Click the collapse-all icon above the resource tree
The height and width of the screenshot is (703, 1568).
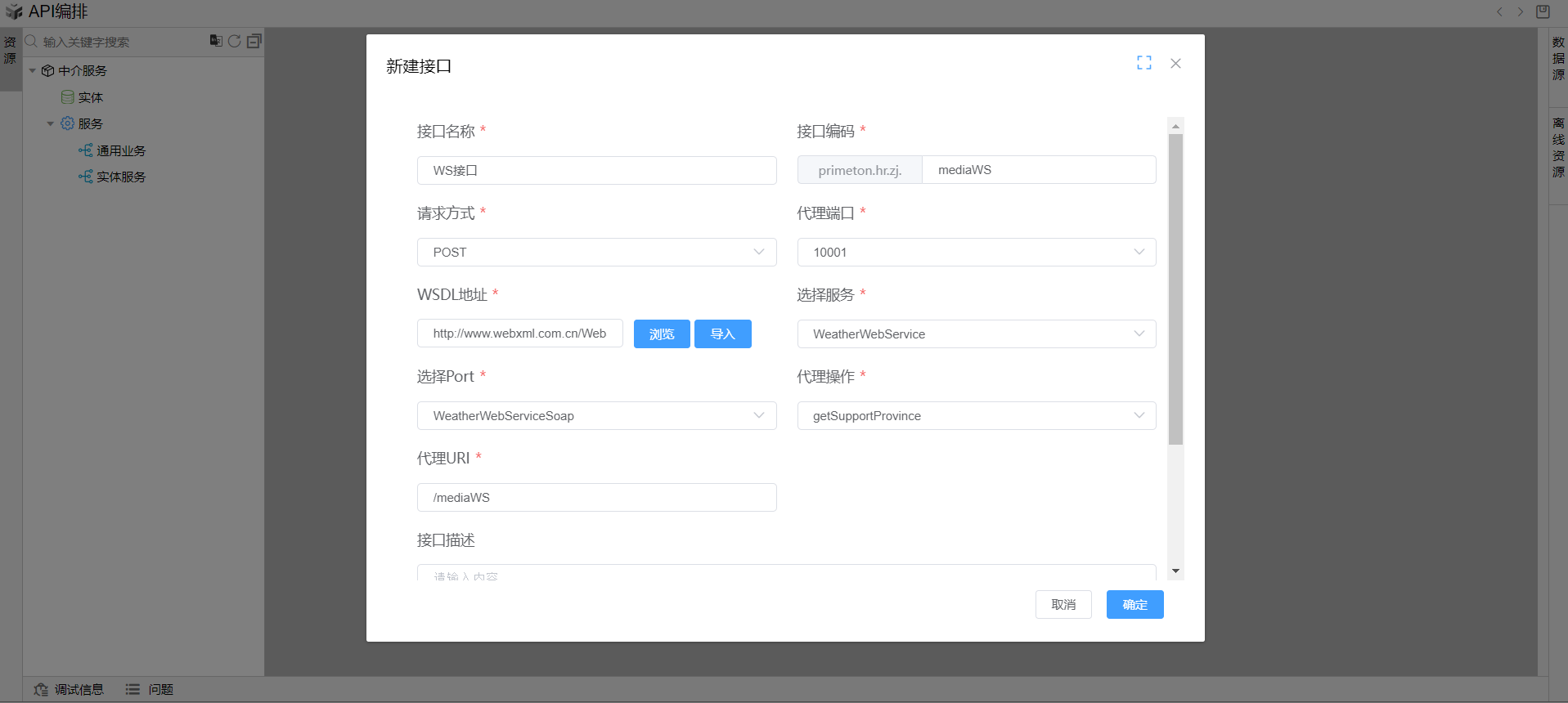click(254, 41)
